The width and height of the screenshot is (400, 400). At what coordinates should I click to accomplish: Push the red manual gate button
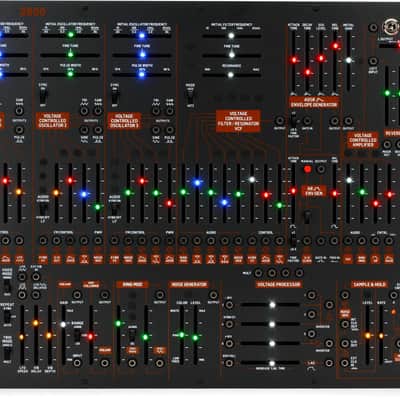click(307, 169)
